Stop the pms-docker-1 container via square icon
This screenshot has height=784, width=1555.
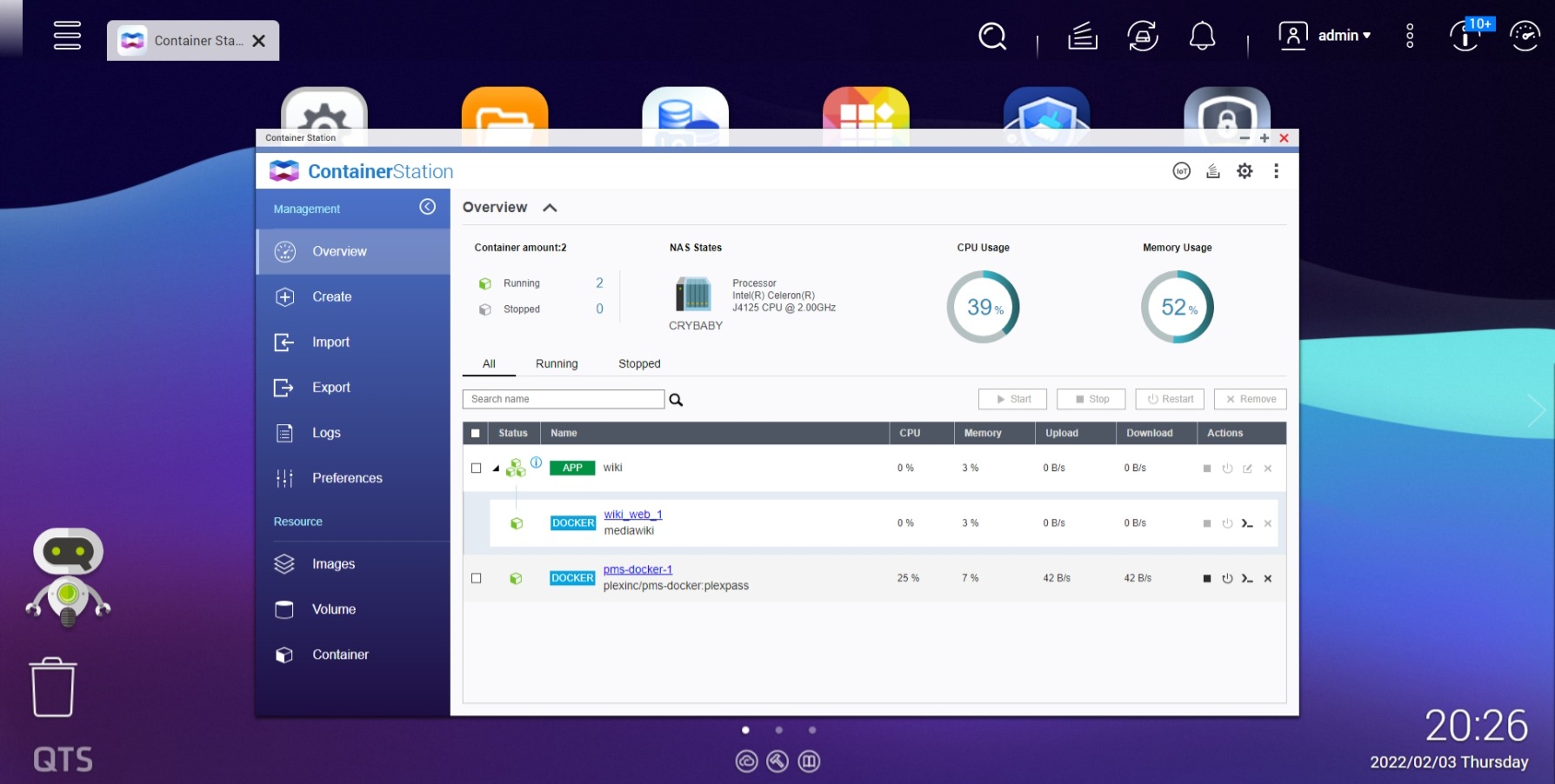[x=1207, y=579]
